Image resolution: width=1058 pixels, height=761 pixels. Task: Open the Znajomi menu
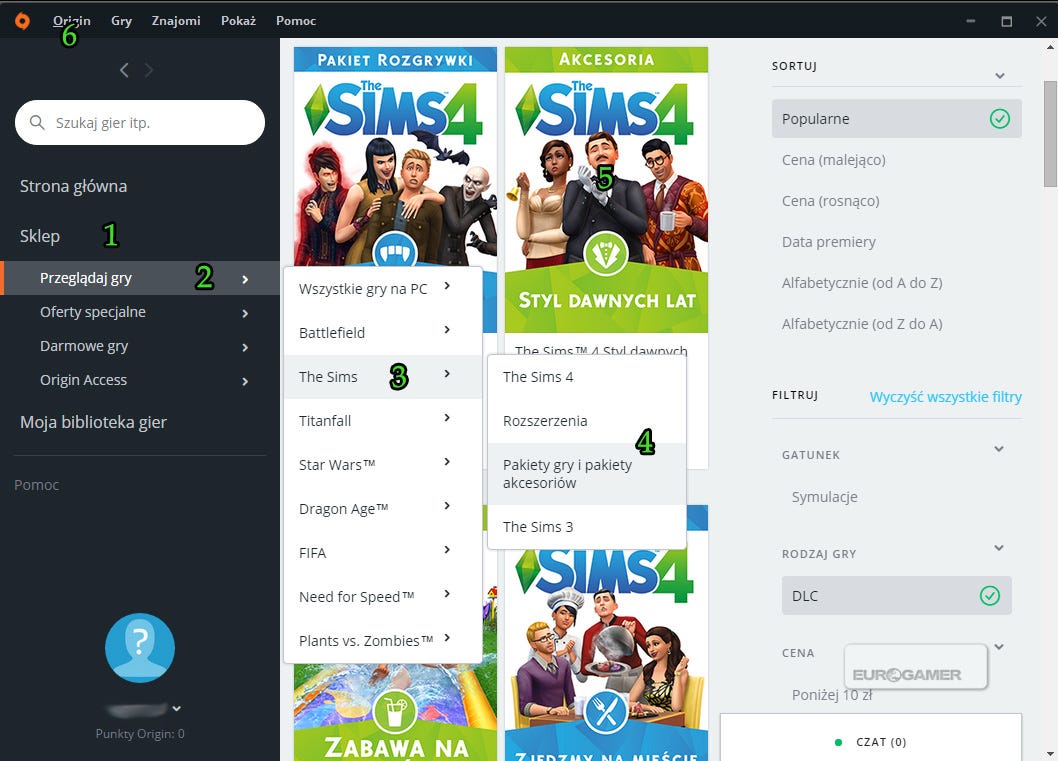click(x=176, y=21)
